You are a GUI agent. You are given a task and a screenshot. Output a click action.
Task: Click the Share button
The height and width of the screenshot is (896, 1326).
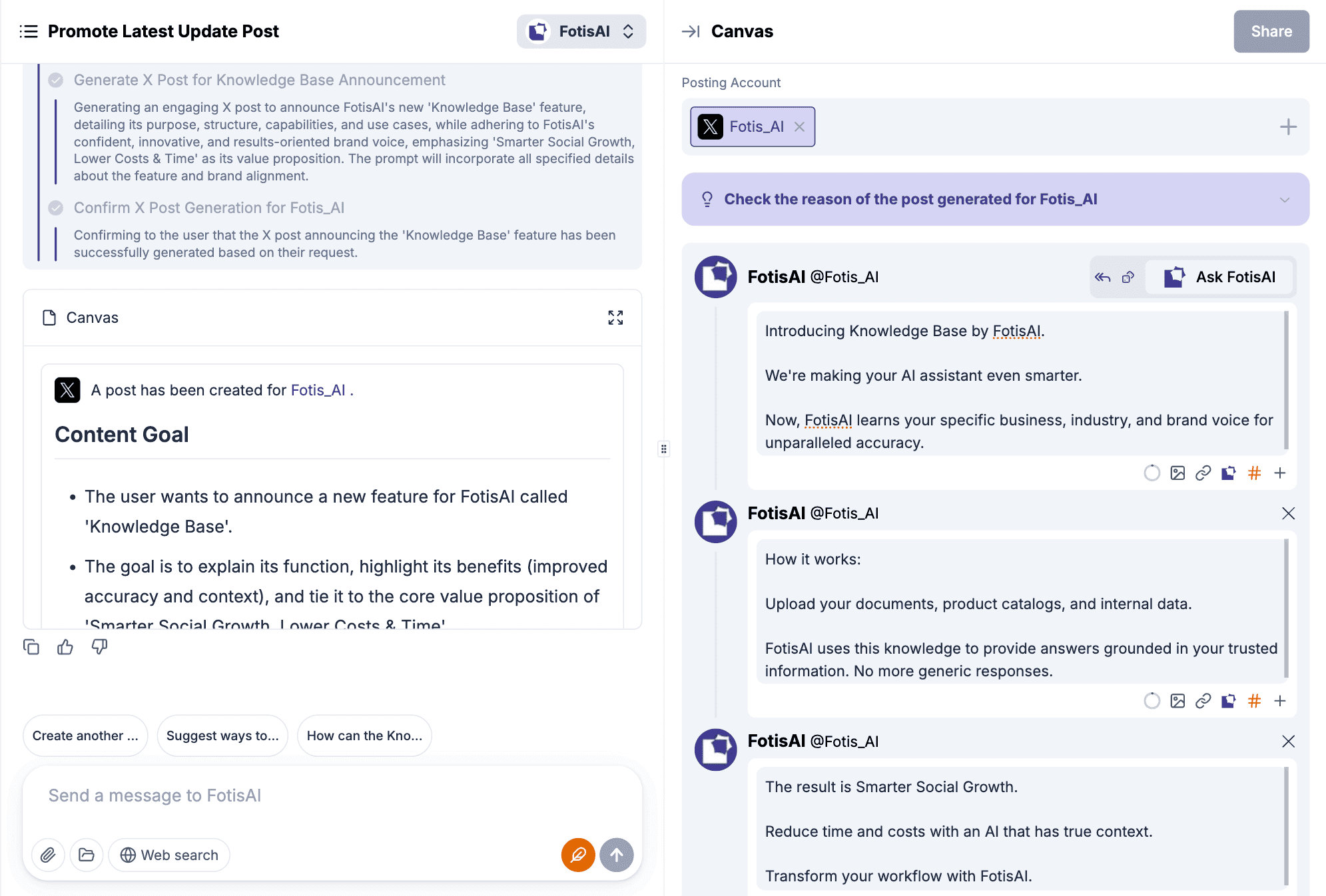click(1271, 31)
